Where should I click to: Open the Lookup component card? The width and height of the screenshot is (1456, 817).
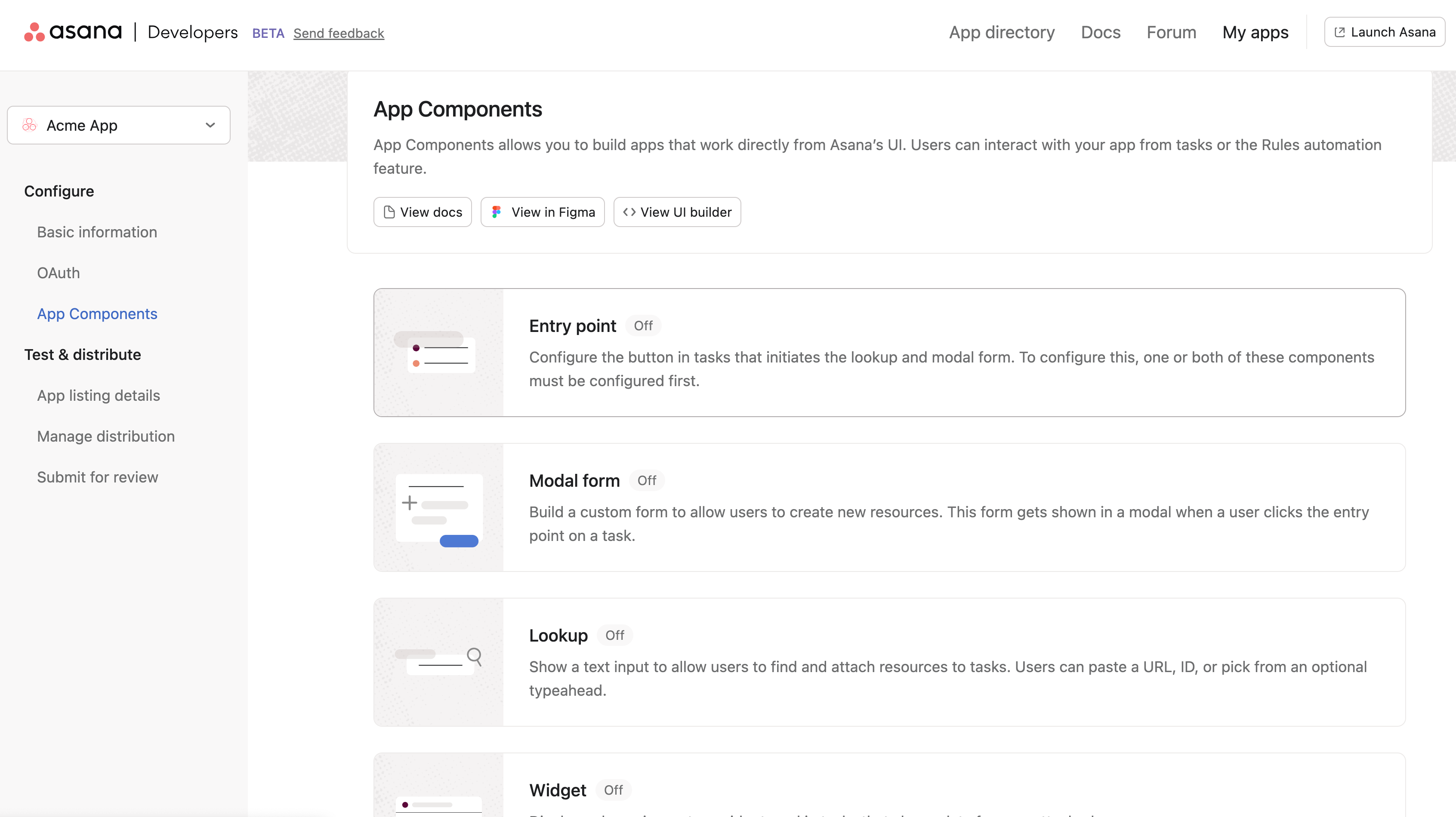[889, 662]
